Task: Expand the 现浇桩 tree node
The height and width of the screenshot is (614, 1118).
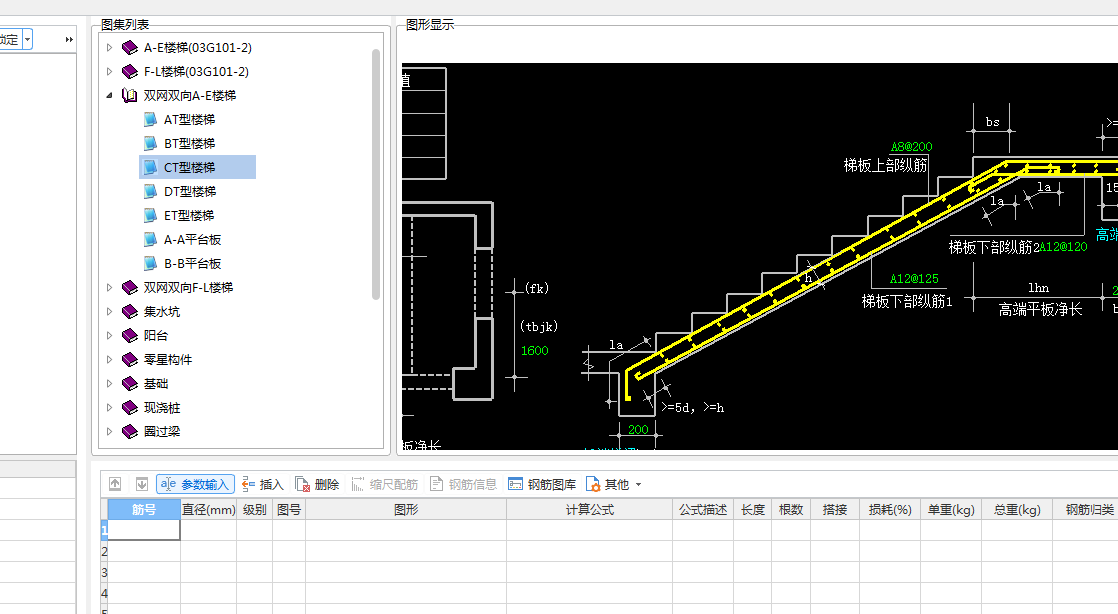Action: (x=109, y=407)
